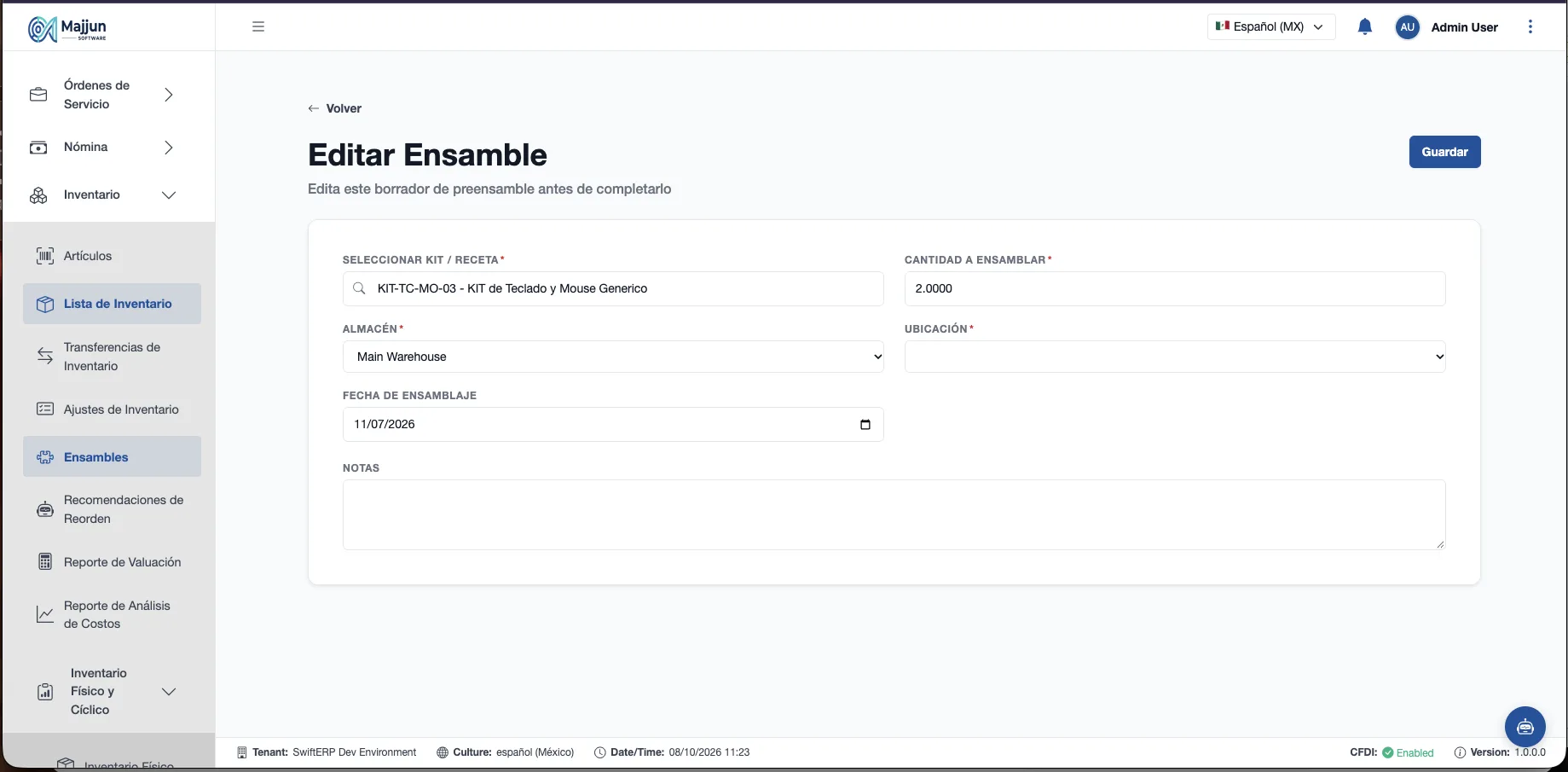
Task: Click the Recomendaciones de Reorden robot icon
Action: click(45, 509)
